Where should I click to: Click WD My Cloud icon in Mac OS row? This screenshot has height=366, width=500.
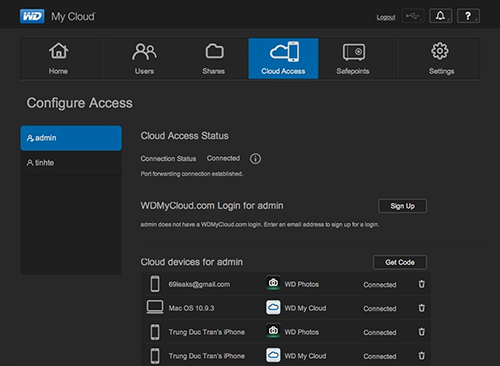(x=273, y=307)
